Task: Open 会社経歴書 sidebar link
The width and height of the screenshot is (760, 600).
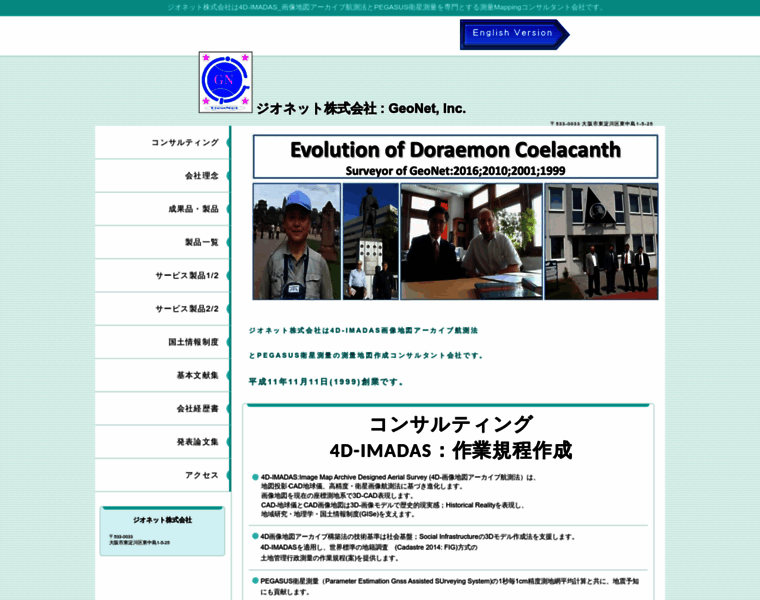Action: (x=162, y=409)
